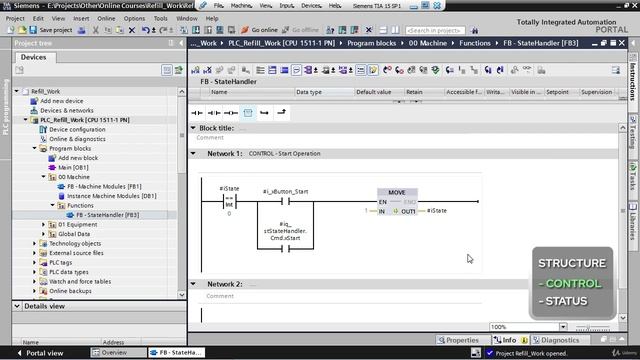Collapse the Block title section
This screenshot has width=640, height=360.
[193, 128]
